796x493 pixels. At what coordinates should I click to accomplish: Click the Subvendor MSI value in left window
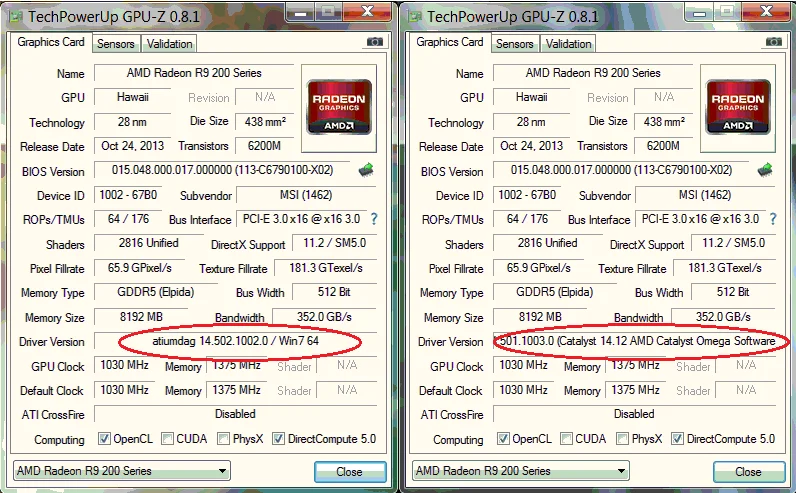307,195
